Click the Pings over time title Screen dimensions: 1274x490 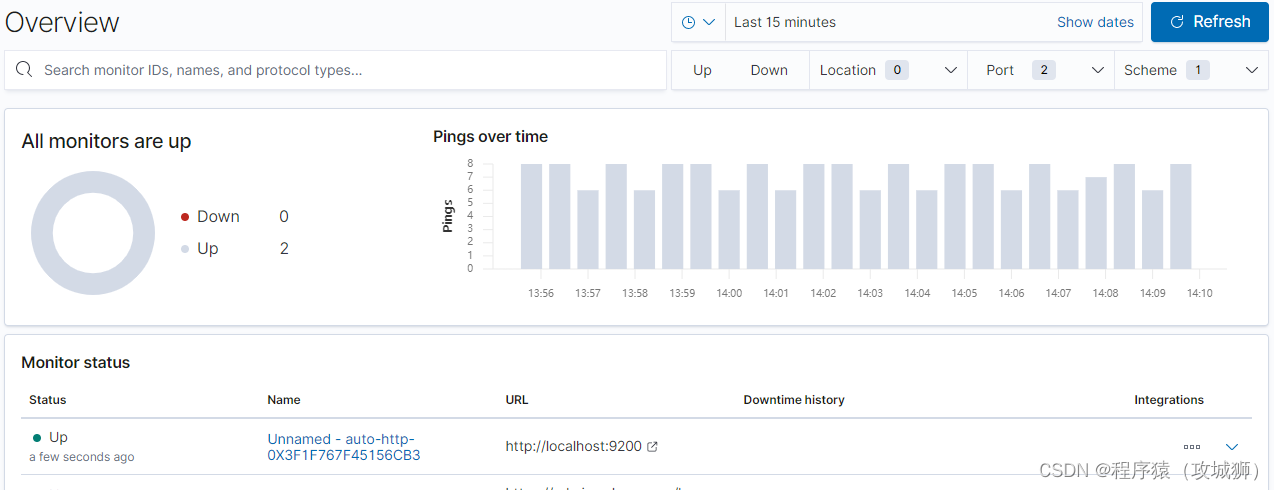pyautogui.click(x=490, y=136)
